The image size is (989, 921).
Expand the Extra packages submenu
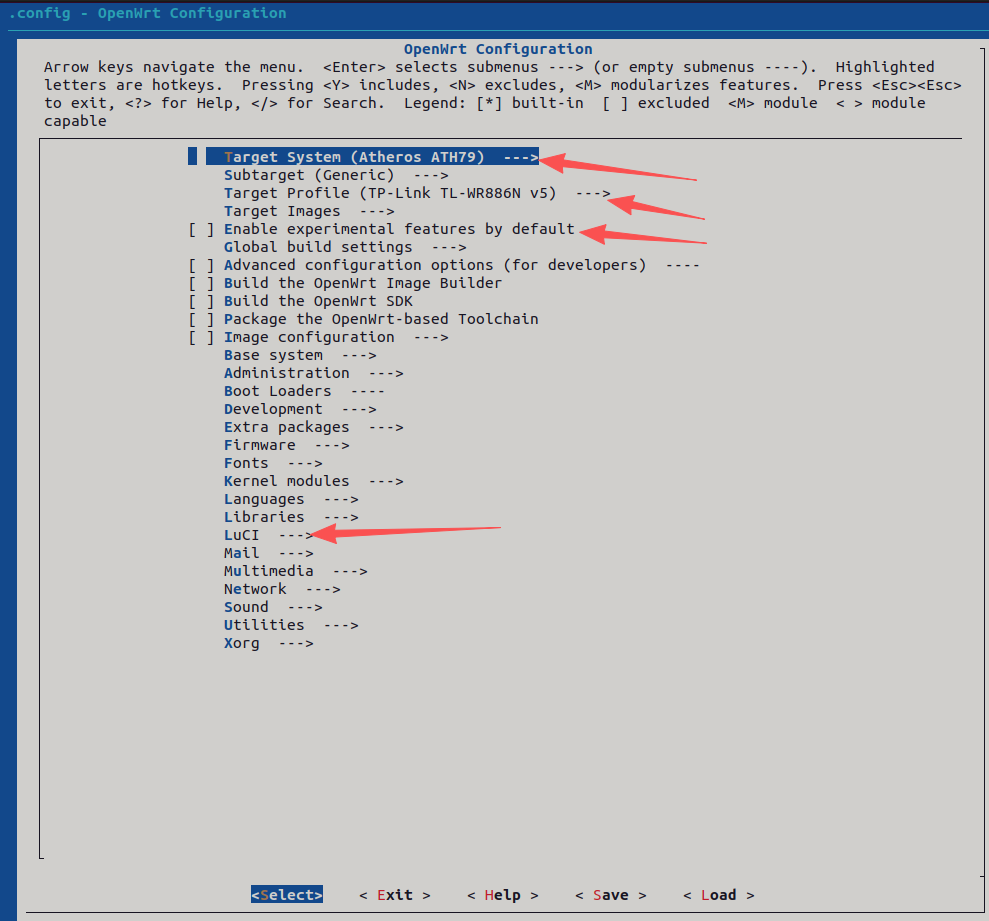(313, 427)
